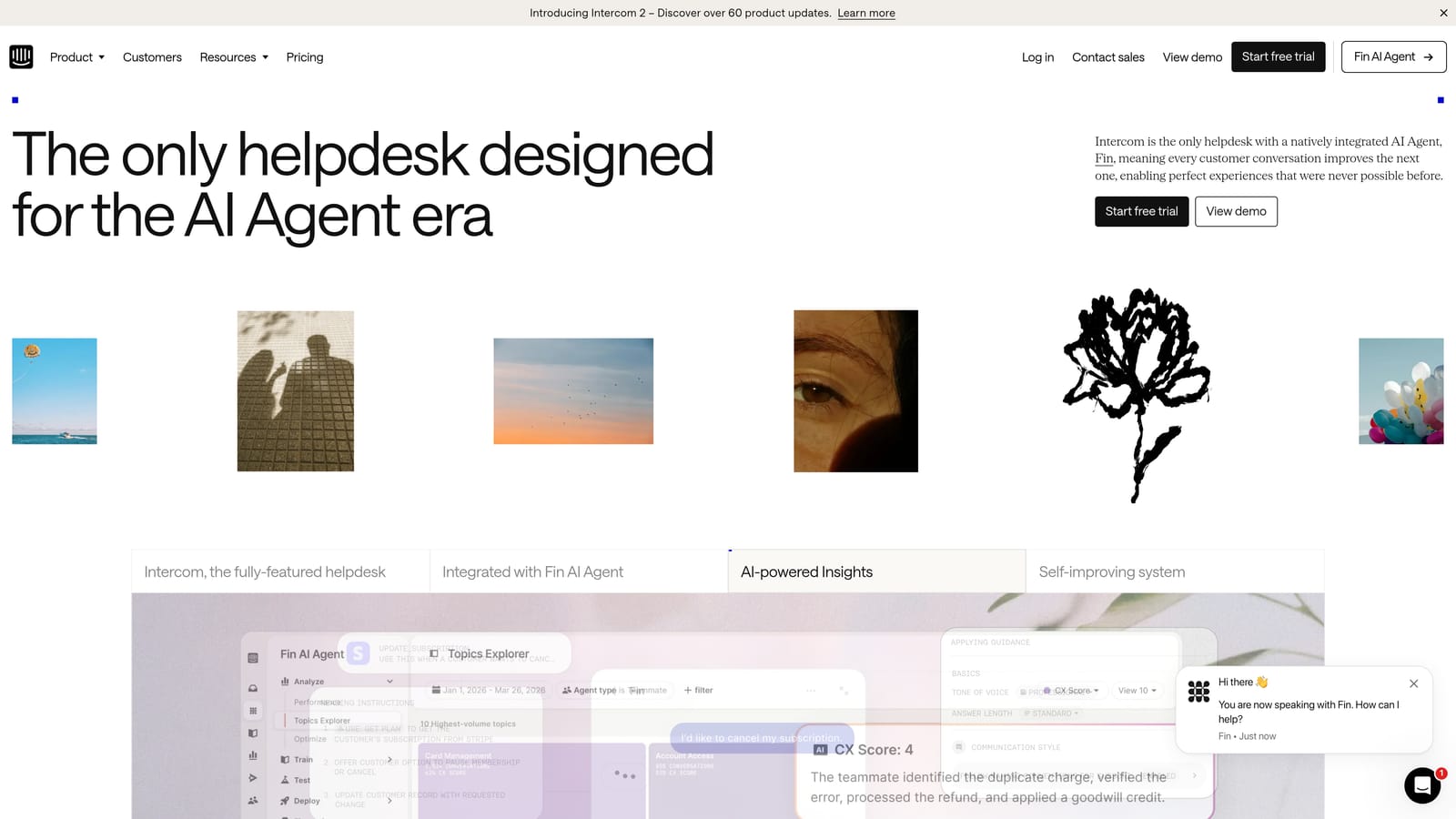Click the send arrow icon in demo sidebar
1456x819 pixels.
253,778
